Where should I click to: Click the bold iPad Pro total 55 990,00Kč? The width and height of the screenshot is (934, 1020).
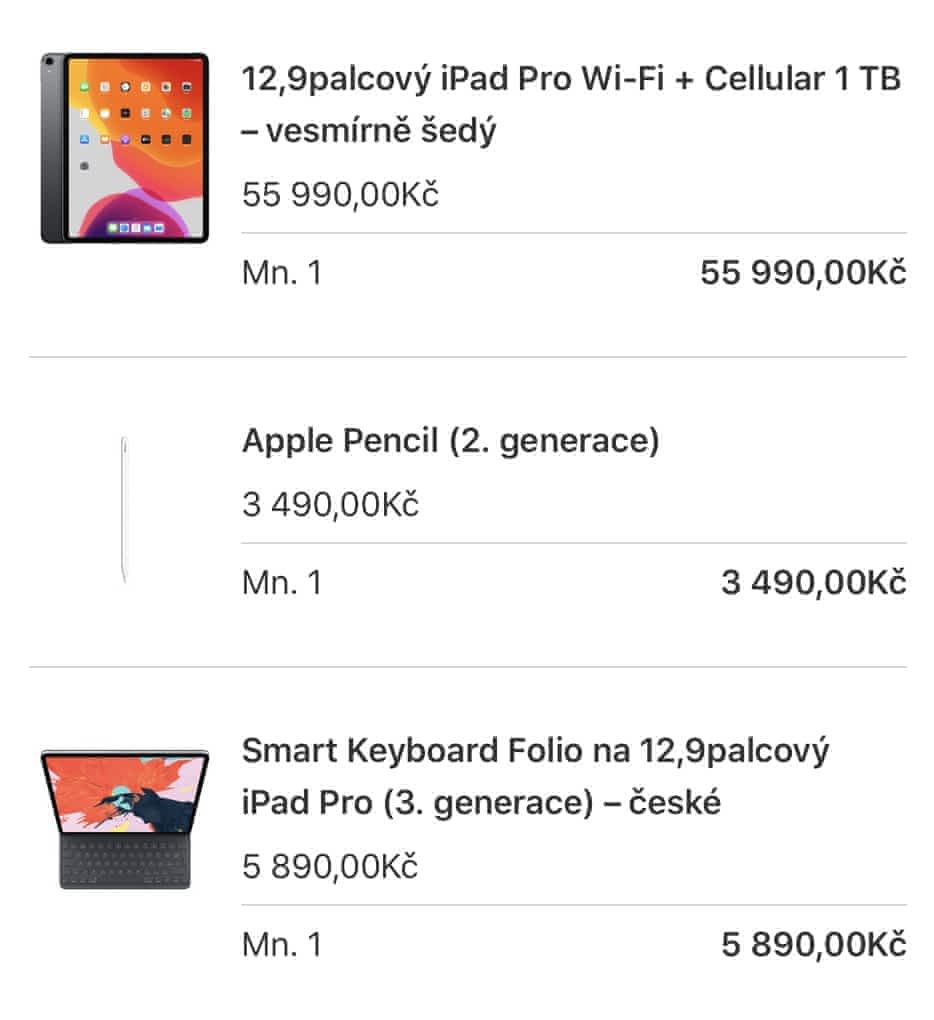click(803, 272)
